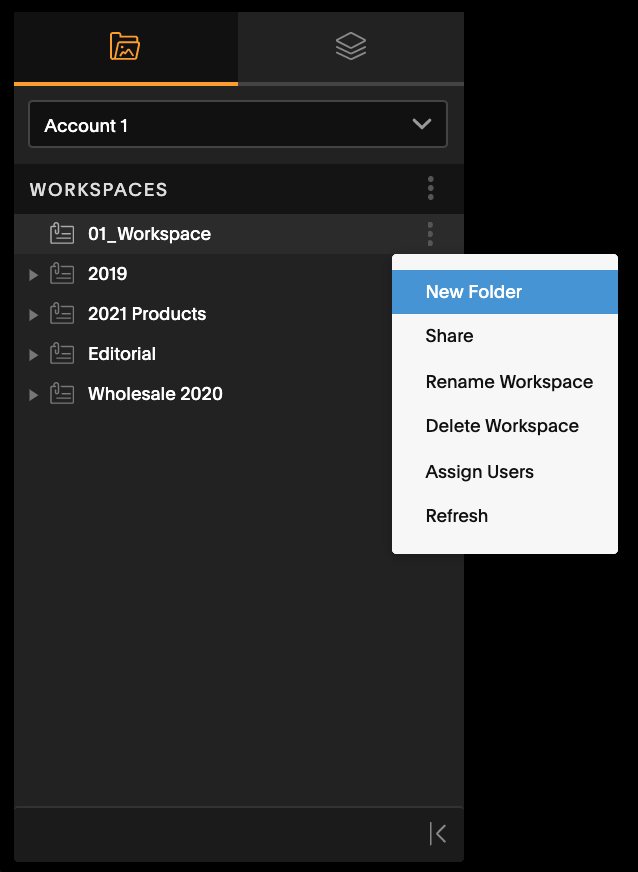Expand the 2019 workspace arrow
The width and height of the screenshot is (638, 872).
point(33,275)
